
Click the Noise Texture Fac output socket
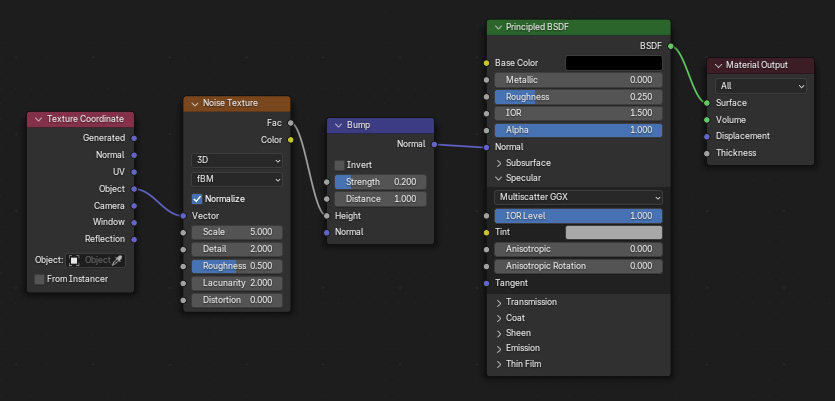pyautogui.click(x=291, y=123)
